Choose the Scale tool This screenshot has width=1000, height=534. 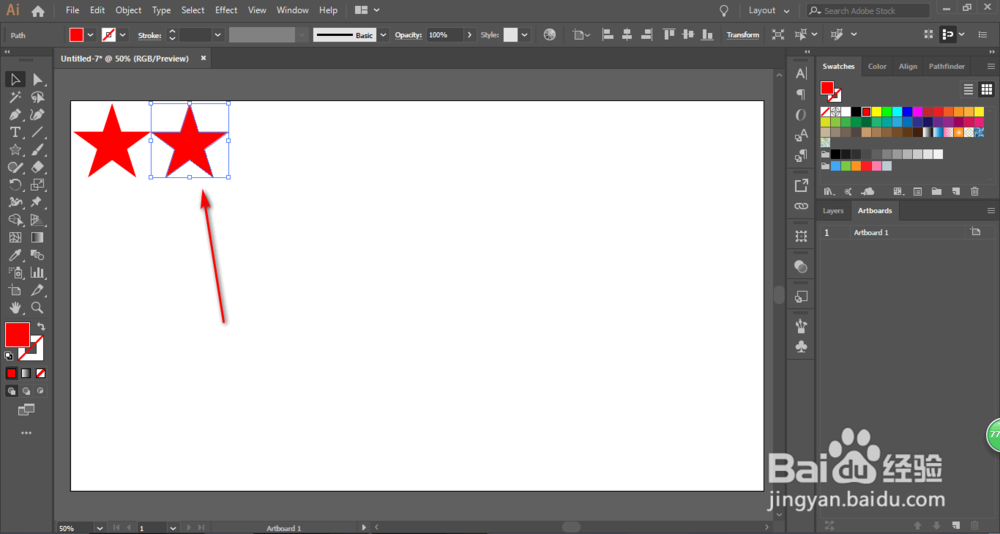38,185
